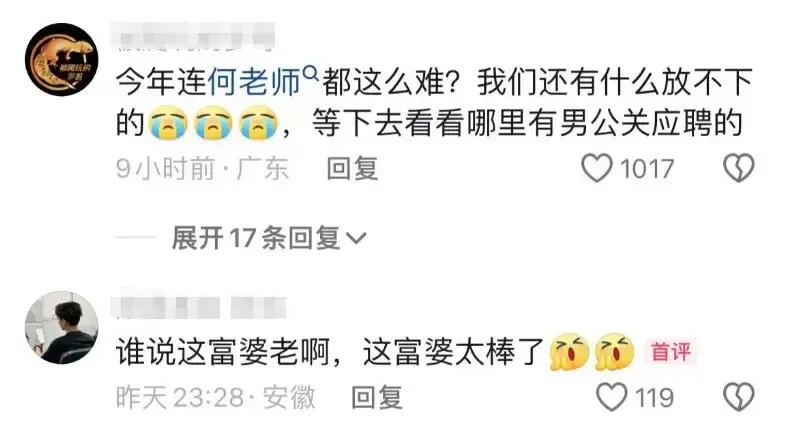Viewport: 787px width, 437px height.
Task: Tap the search magnifier after 何老师
Action: click(x=312, y=74)
